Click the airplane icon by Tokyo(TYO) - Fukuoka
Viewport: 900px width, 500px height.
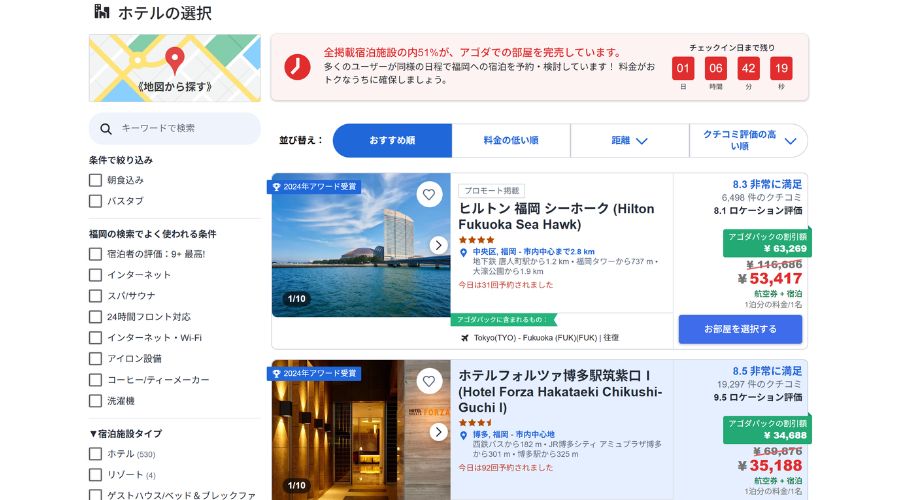[x=465, y=338]
